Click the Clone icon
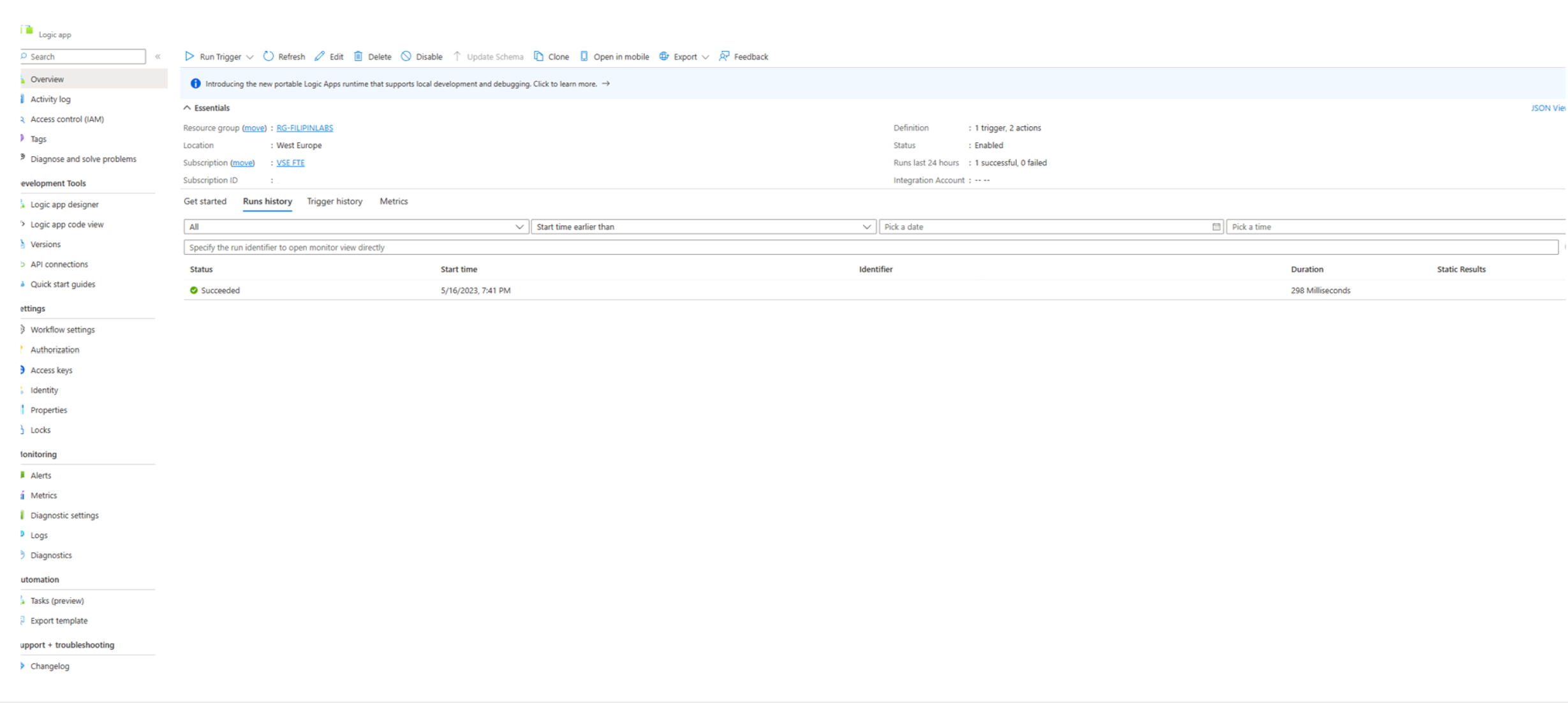This screenshot has height=703, width=1568. click(x=539, y=56)
